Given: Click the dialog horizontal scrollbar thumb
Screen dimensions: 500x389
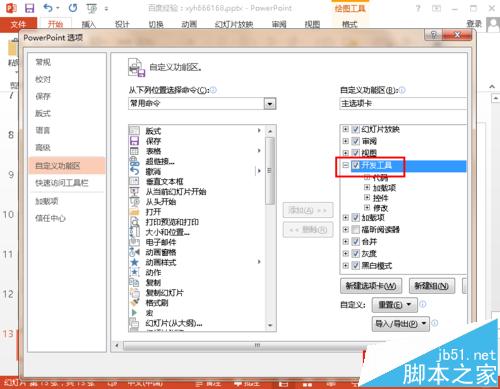Looking at the screenshot, I should click(257, 346).
